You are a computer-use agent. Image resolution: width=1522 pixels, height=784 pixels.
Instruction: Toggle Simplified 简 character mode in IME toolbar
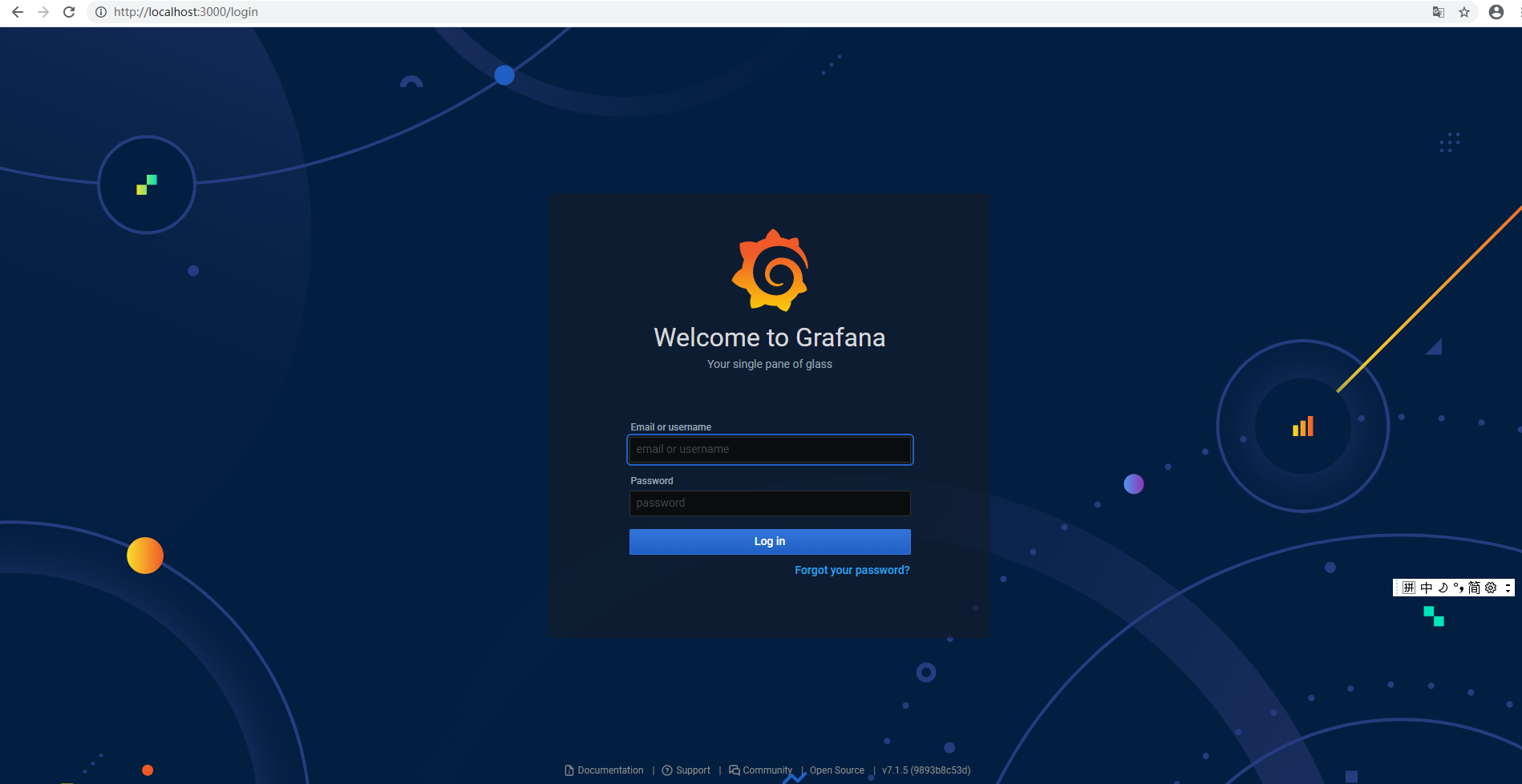(x=1474, y=588)
